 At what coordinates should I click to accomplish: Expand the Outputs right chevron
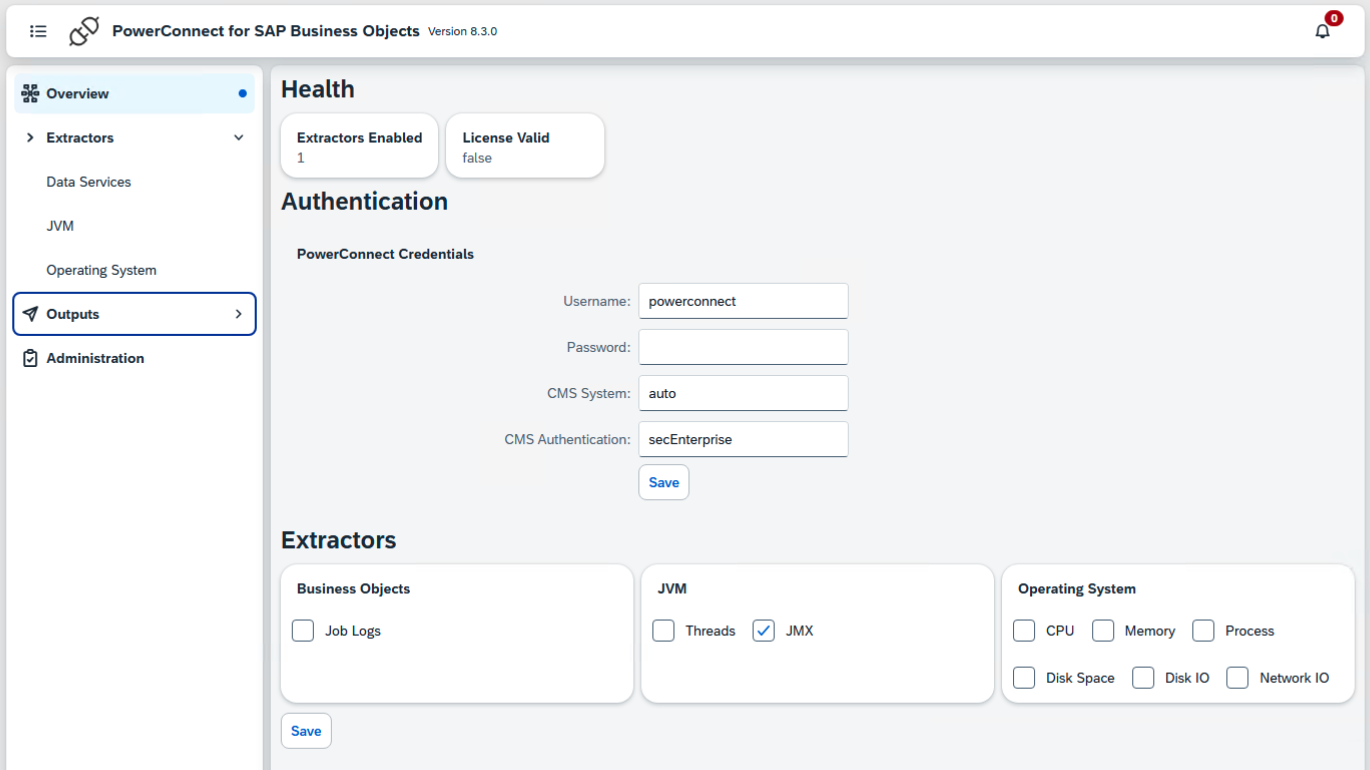click(239, 314)
